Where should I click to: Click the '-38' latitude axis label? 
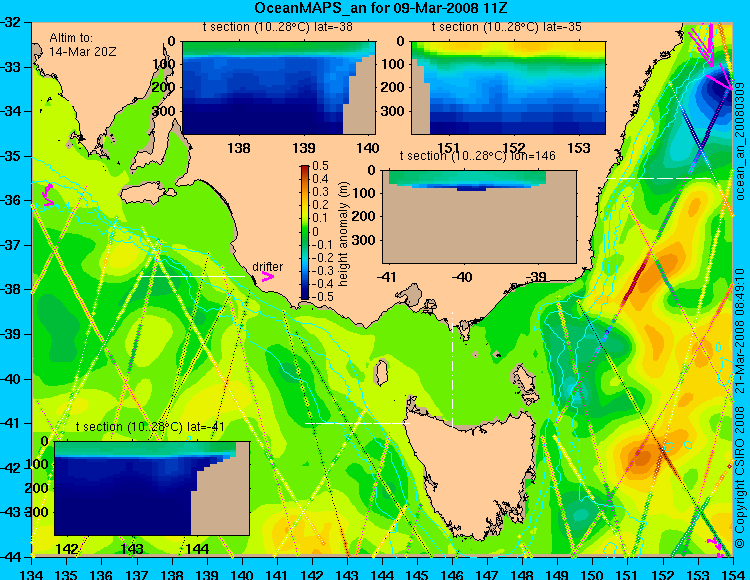coord(9,290)
